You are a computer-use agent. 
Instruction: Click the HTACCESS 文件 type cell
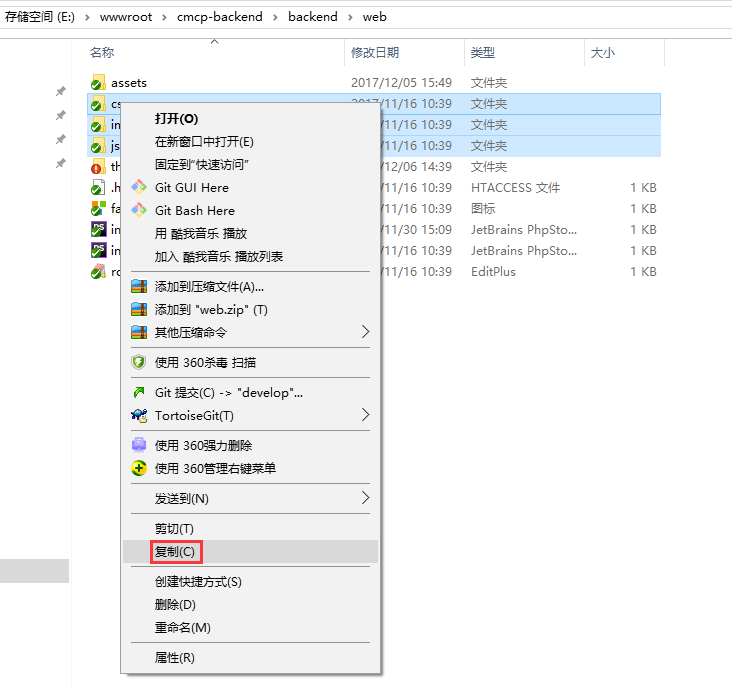(x=515, y=188)
